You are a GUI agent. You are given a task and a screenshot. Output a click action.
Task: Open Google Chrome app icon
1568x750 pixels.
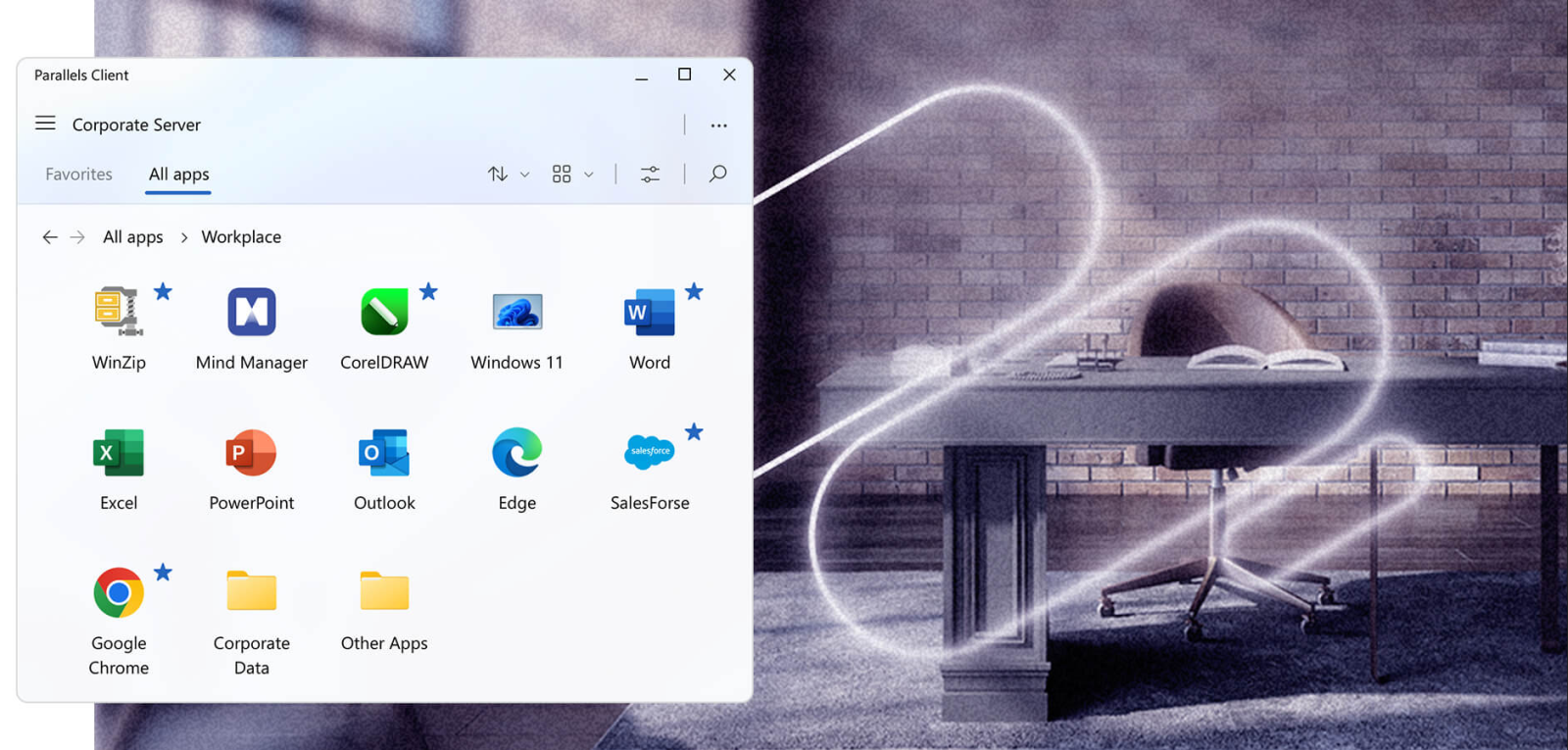point(119,593)
